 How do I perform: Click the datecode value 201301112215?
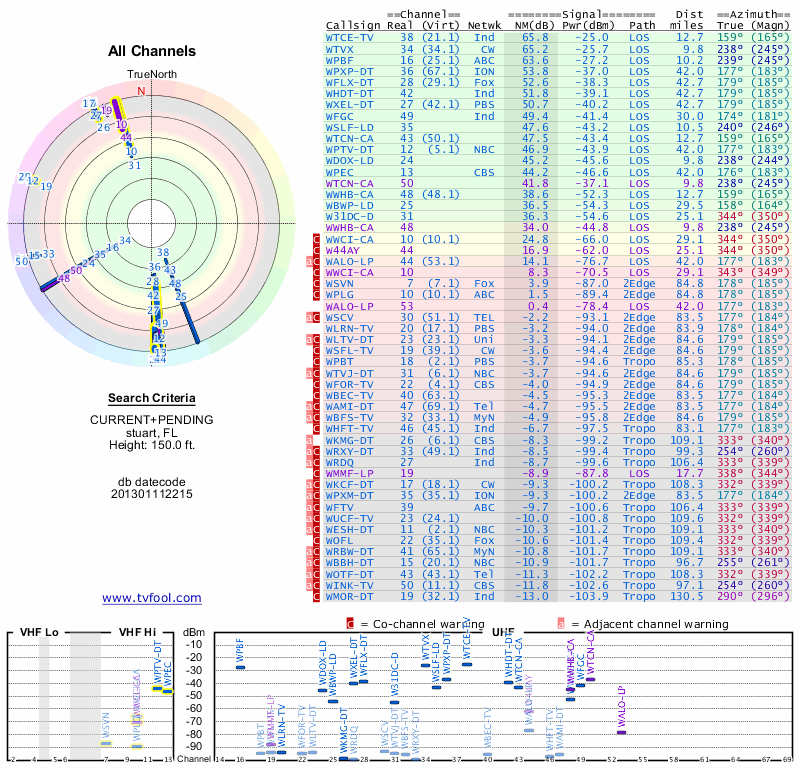pyautogui.click(x=152, y=494)
